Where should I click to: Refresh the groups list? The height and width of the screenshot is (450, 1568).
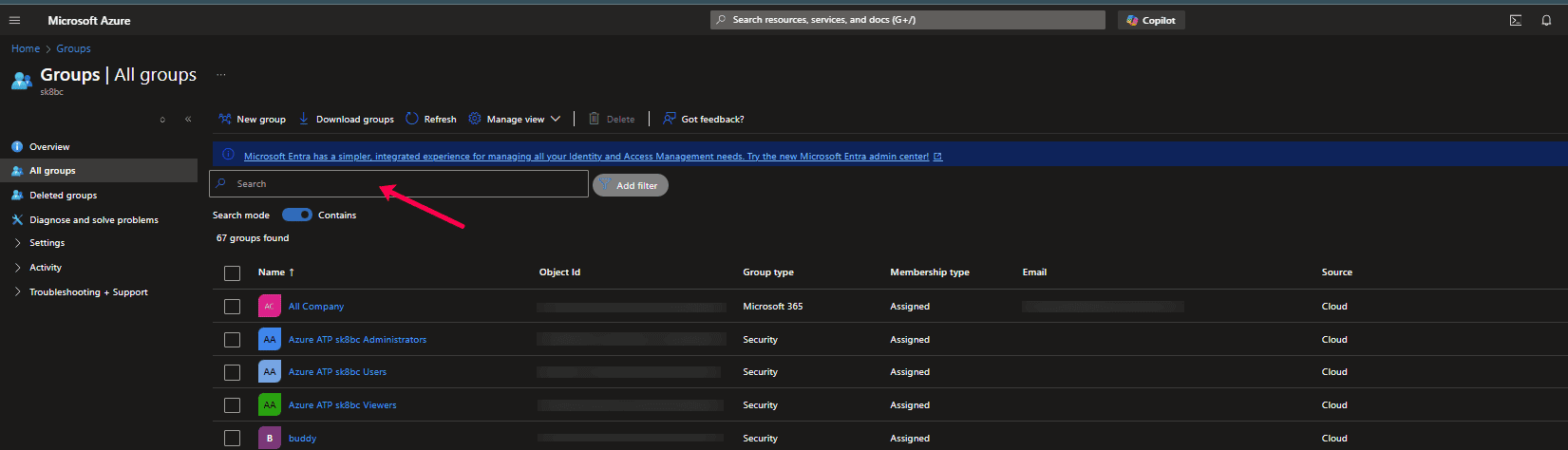click(431, 119)
